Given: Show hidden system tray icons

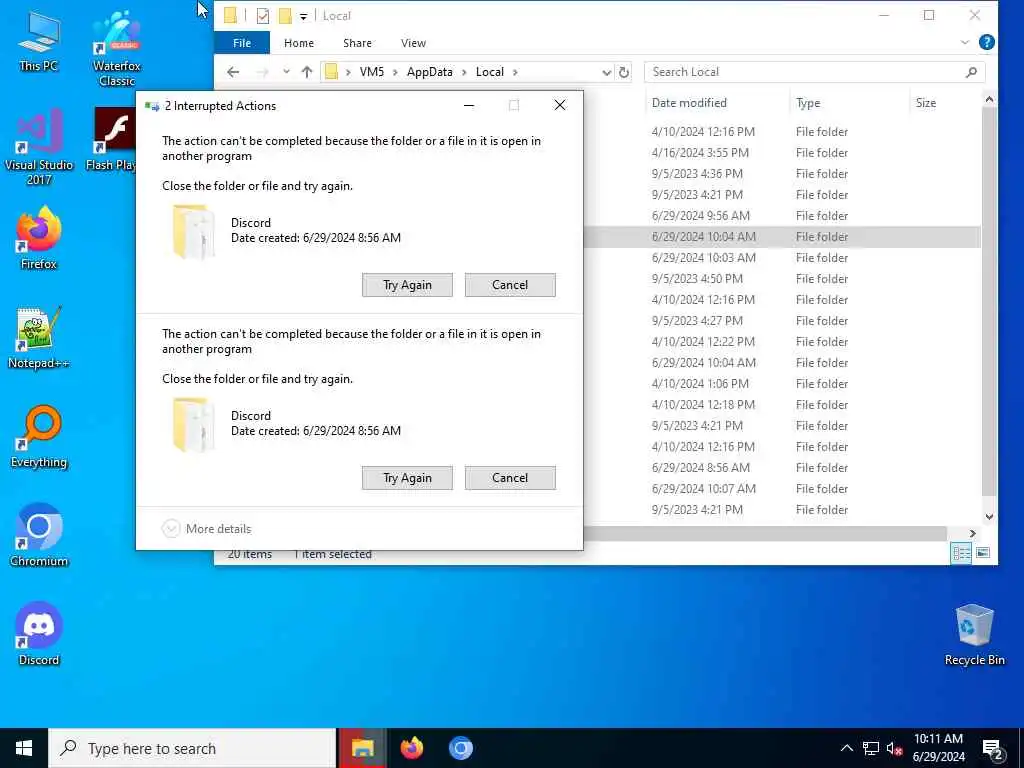Looking at the screenshot, I should 846,748.
